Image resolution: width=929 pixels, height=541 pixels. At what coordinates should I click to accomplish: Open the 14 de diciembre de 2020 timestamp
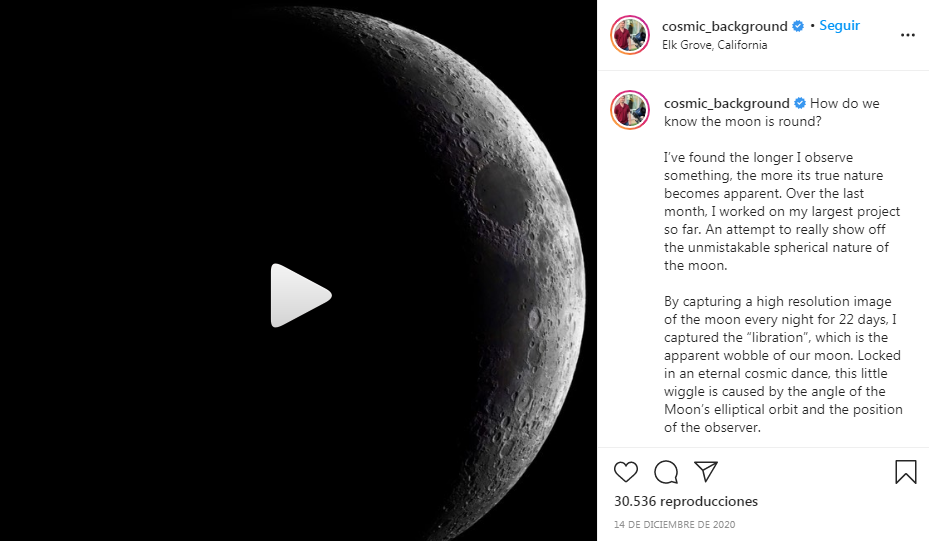674,524
